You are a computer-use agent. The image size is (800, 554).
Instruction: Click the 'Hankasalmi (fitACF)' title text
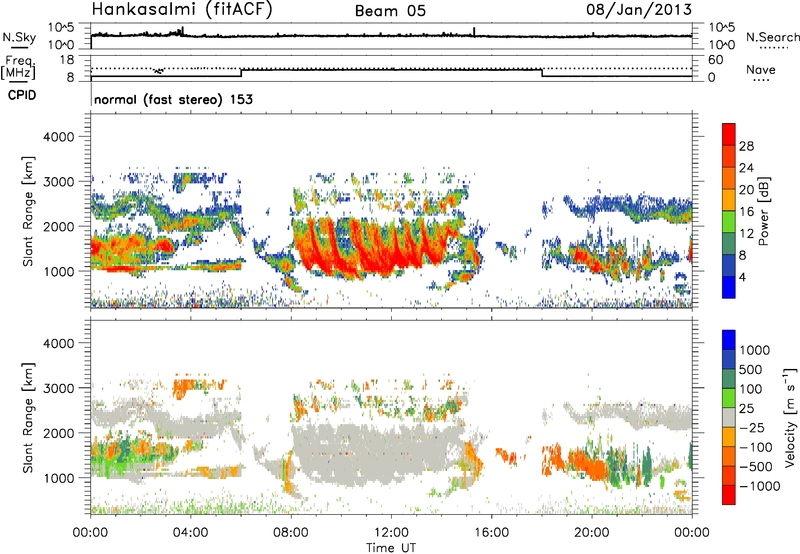click(182, 10)
